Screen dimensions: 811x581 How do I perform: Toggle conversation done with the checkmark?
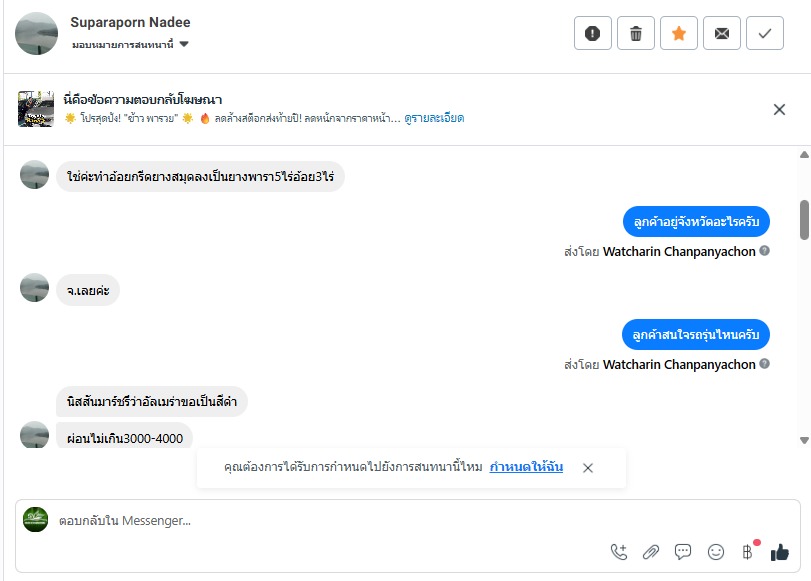tap(765, 33)
